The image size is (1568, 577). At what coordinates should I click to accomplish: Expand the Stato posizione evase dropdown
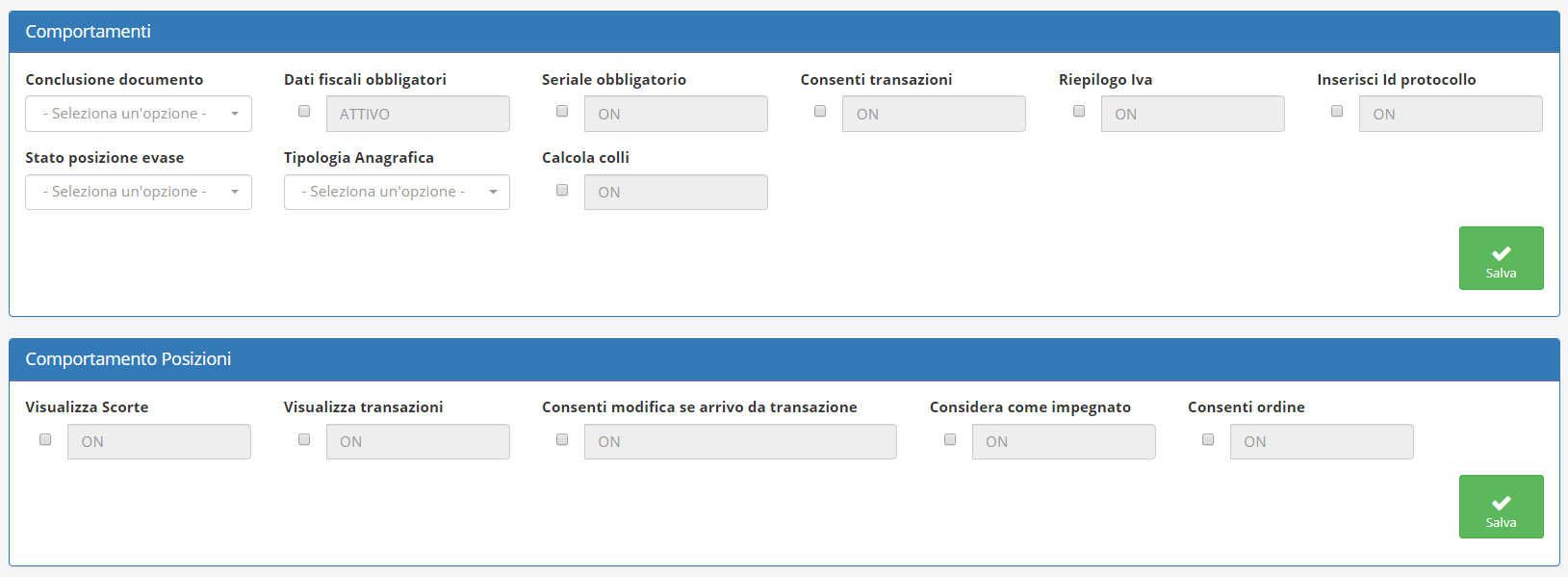(x=139, y=192)
